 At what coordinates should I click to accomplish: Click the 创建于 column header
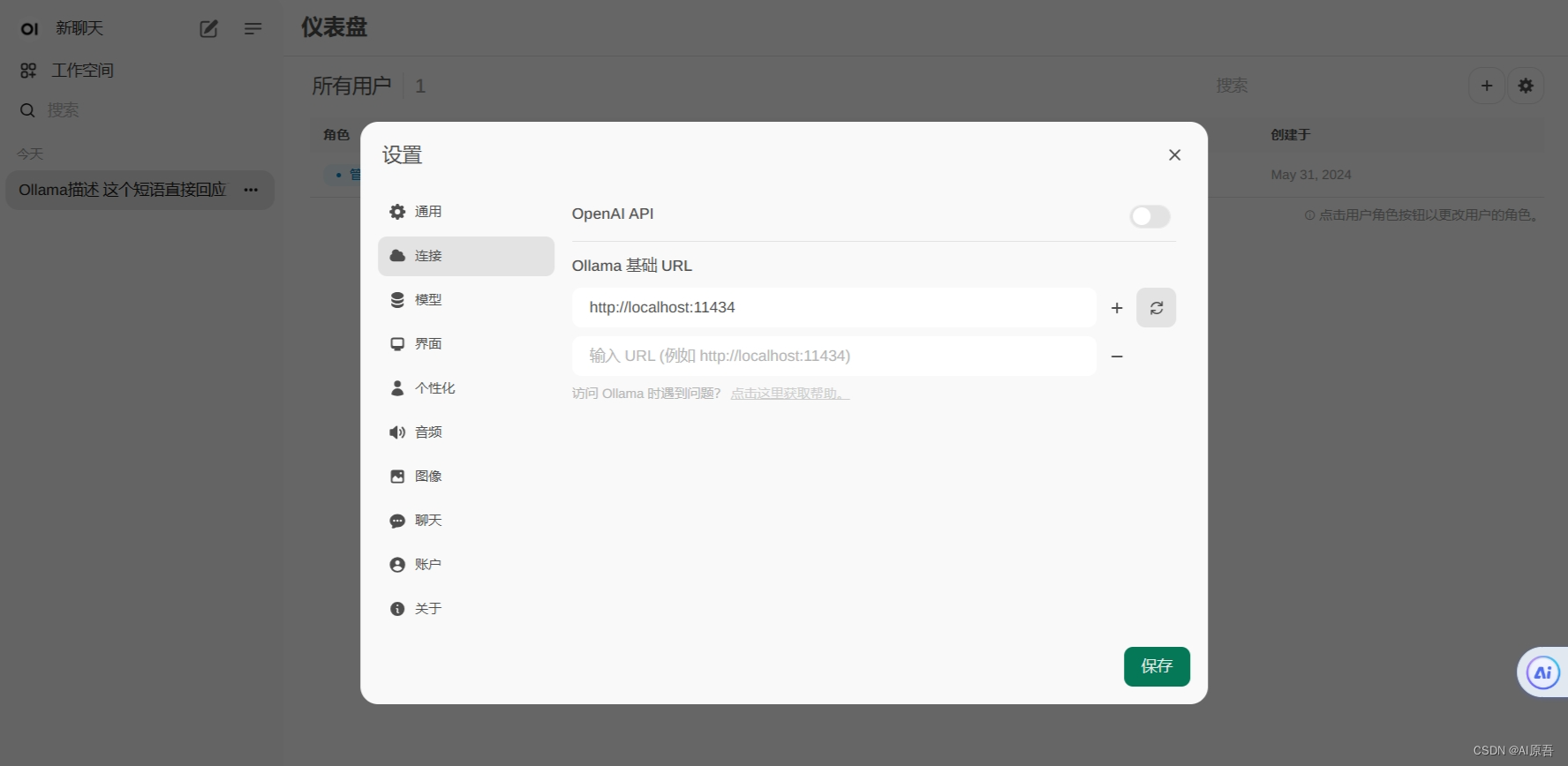(x=1290, y=135)
